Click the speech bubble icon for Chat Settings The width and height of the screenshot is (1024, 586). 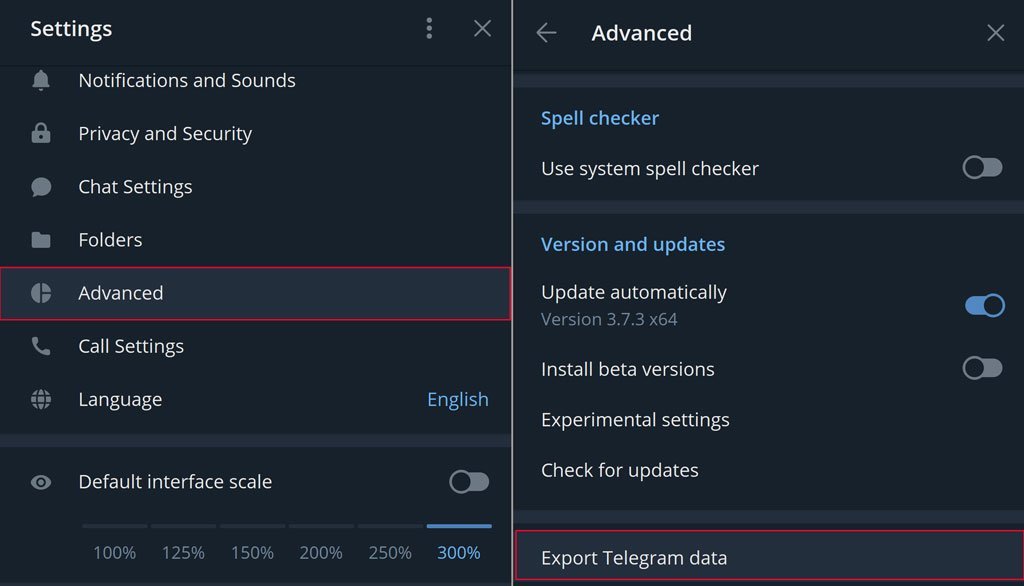40,187
